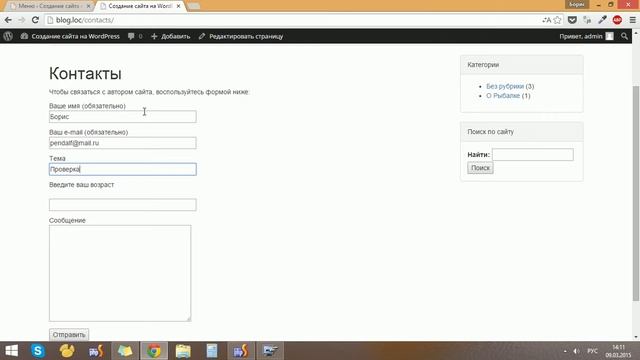Click the 'Поиск по сайту' widget title

(x=491, y=132)
